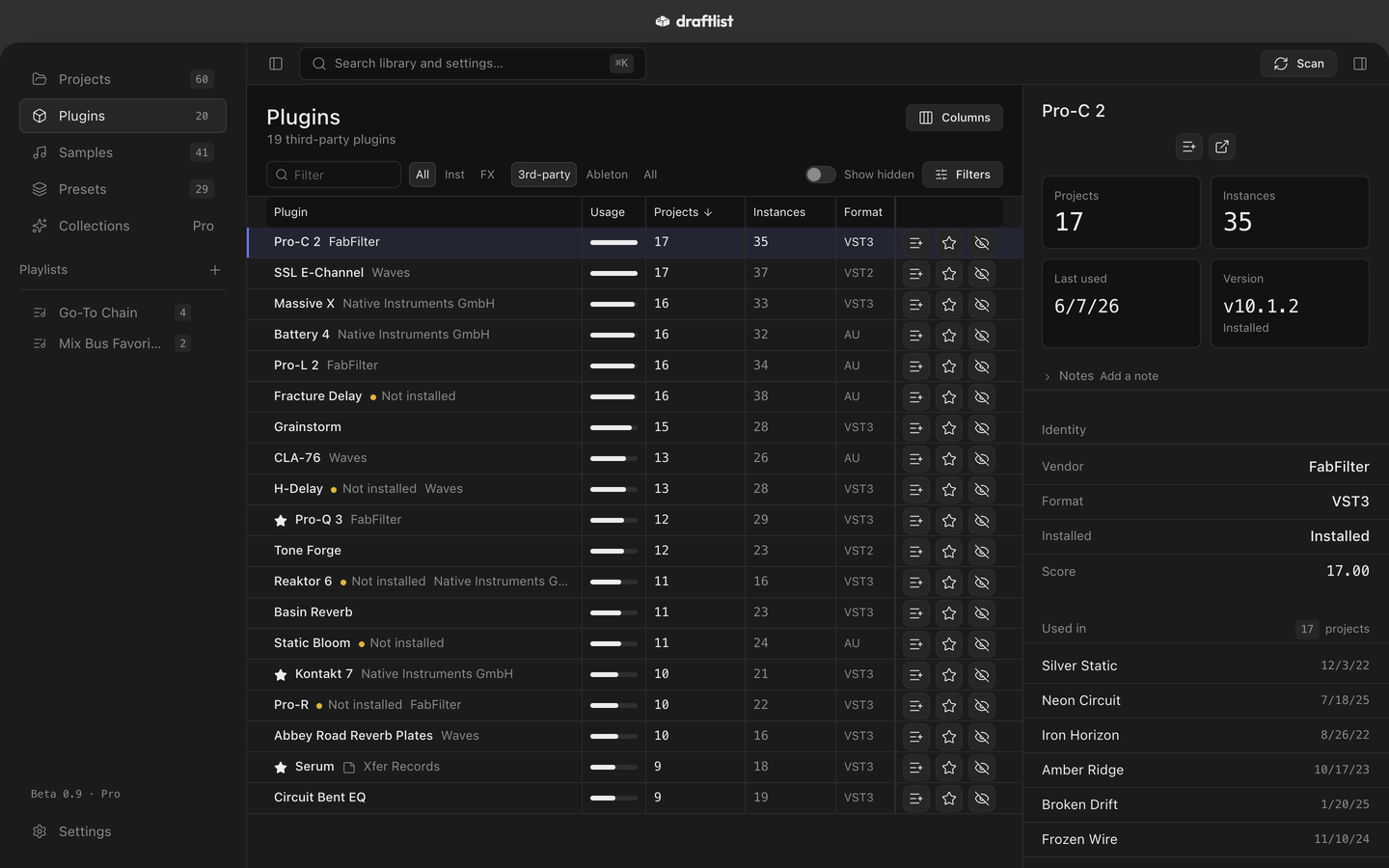The image size is (1389, 868).
Task: Open the Neon Circuit project row
Action: pyautogui.click(x=1206, y=700)
